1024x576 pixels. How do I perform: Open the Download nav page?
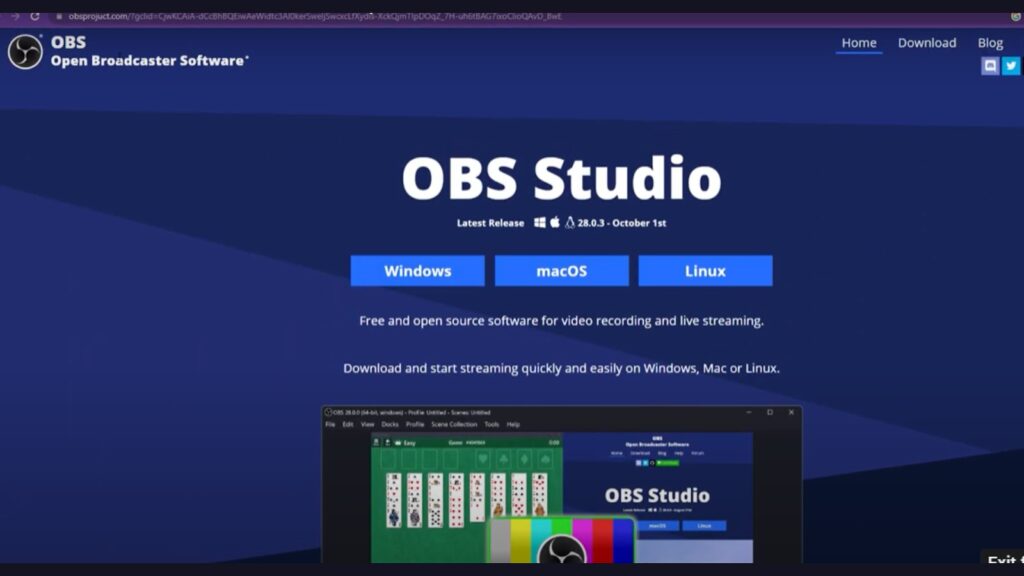point(927,43)
